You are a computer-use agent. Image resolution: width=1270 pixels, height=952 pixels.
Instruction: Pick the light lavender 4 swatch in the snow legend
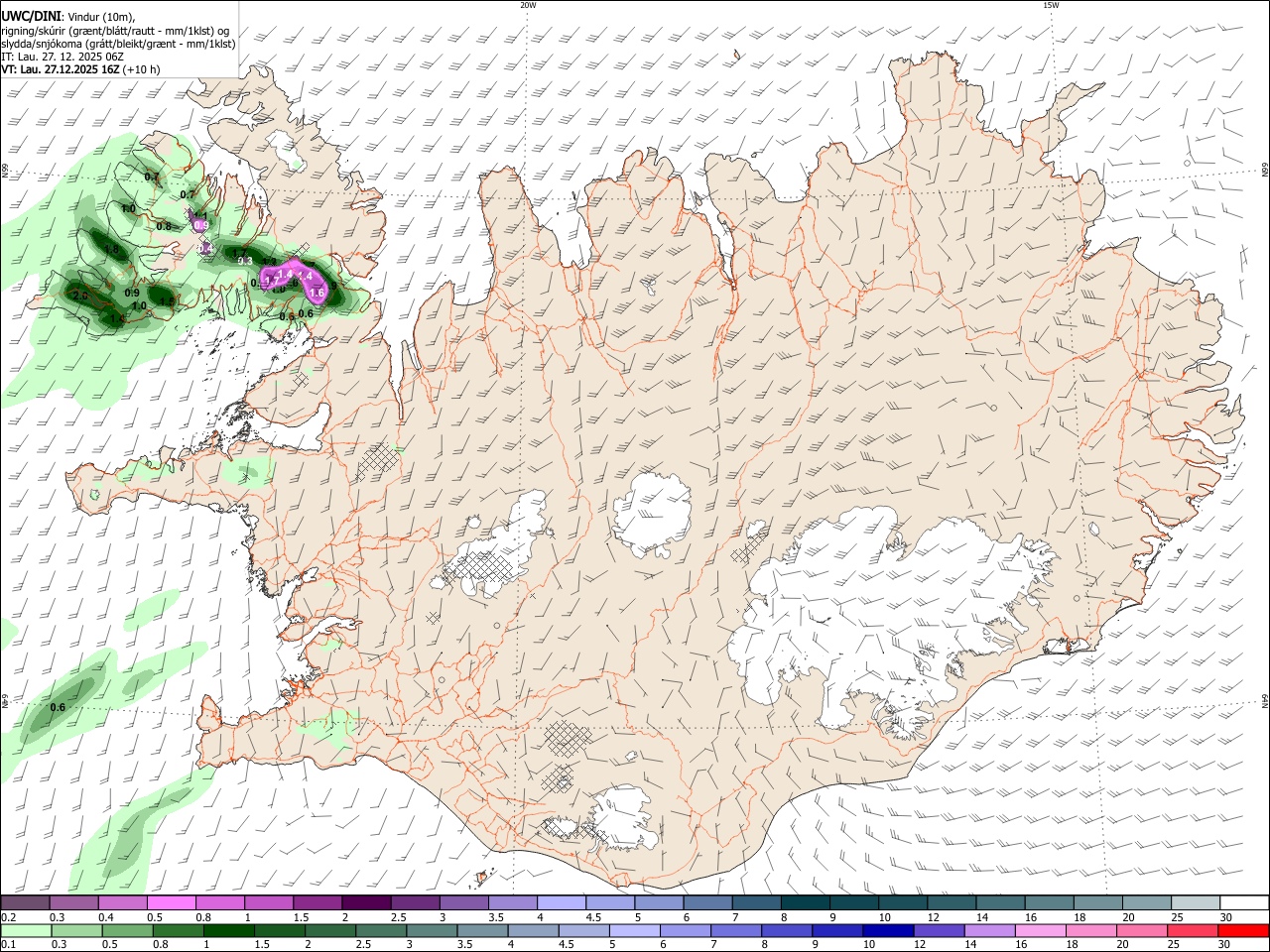pos(562,902)
